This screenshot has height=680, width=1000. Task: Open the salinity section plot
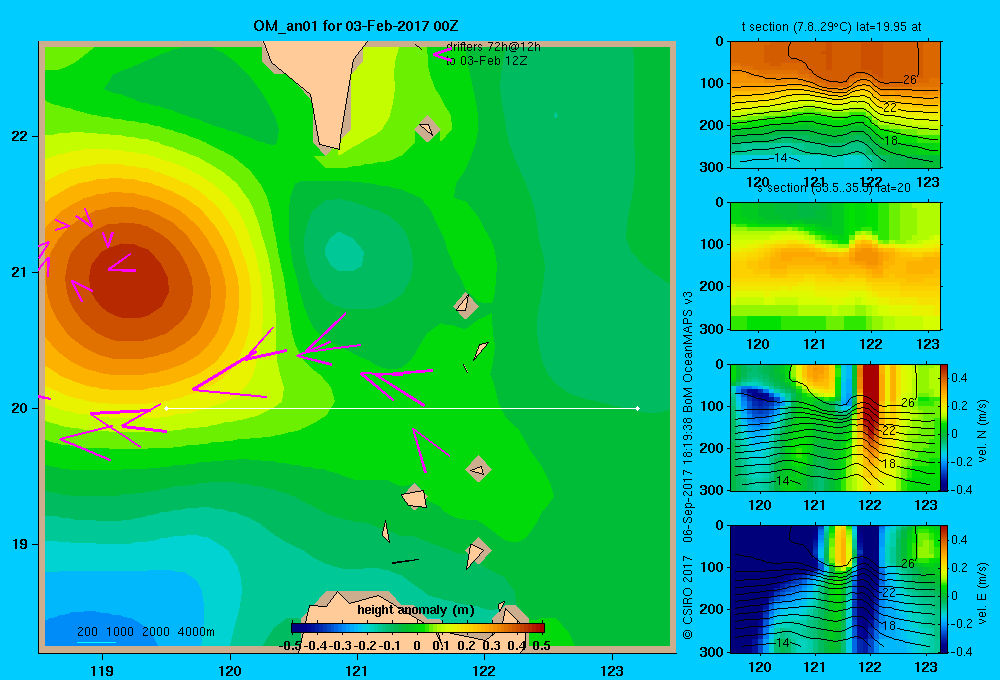[835, 266]
